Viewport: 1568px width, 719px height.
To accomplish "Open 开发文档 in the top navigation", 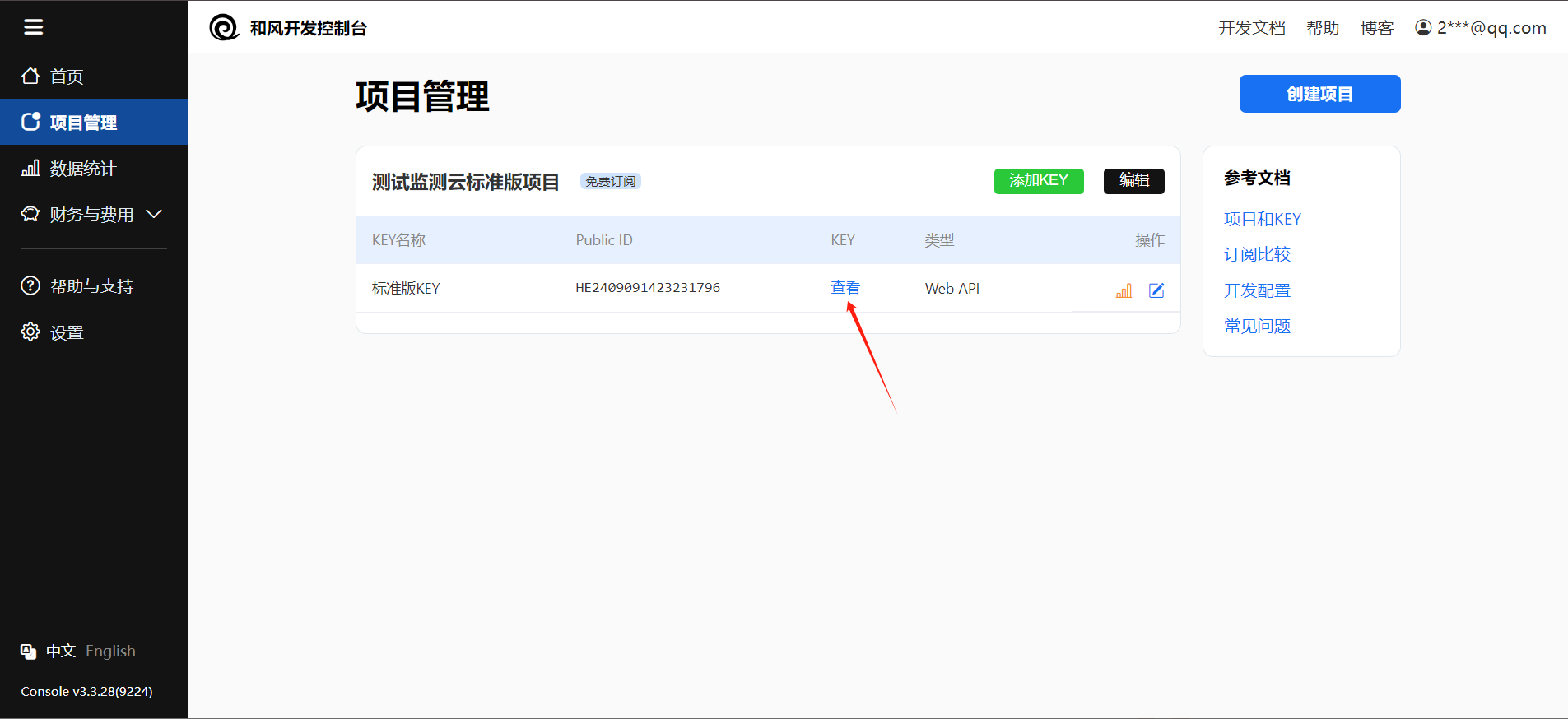I will pos(1251,28).
